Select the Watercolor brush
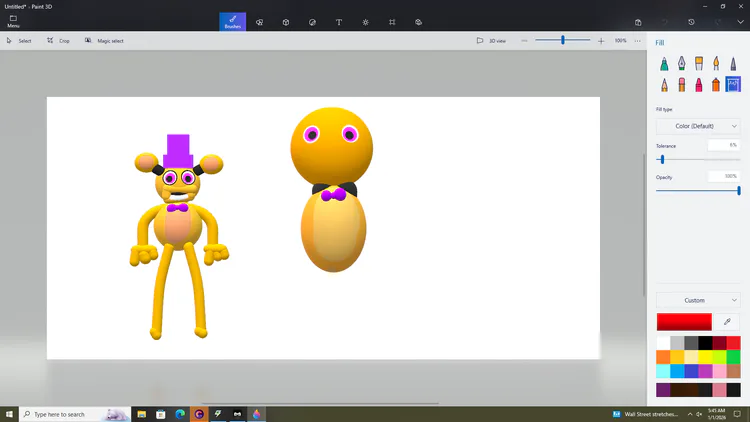Image resolution: width=750 pixels, height=422 pixels. (x=716, y=64)
